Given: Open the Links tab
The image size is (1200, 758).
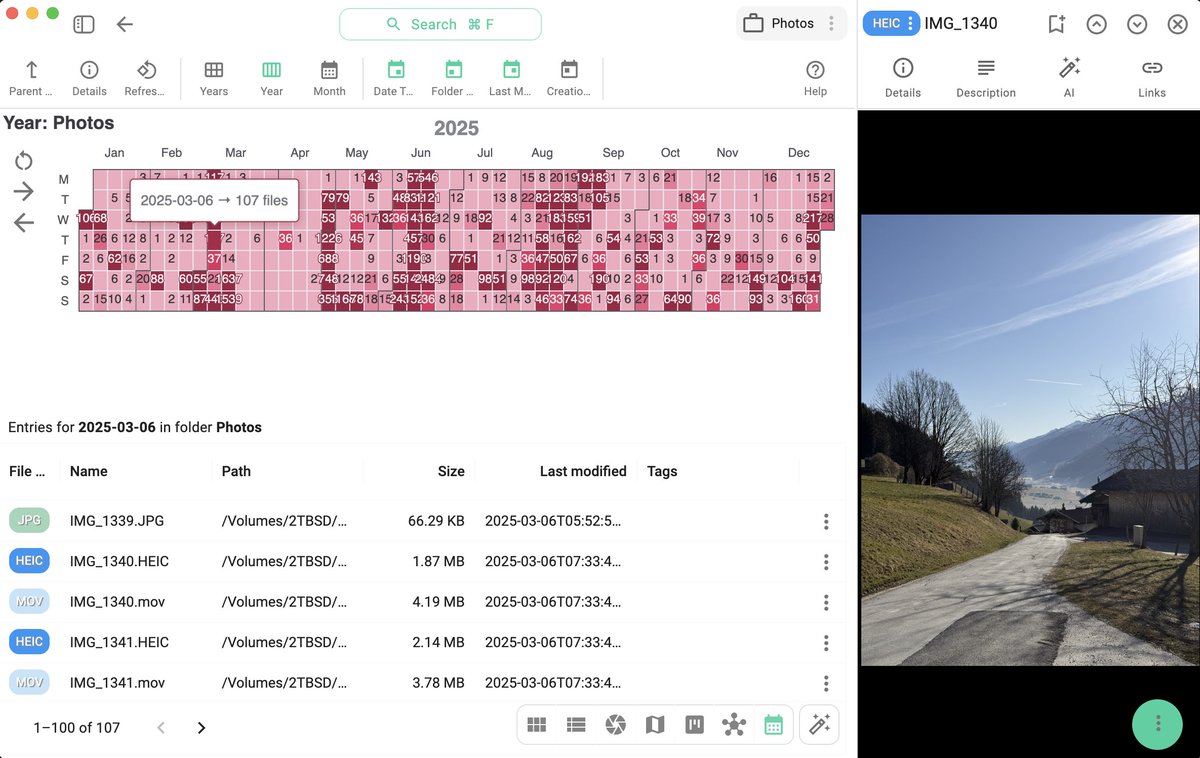Looking at the screenshot, I should [1152, 78].
